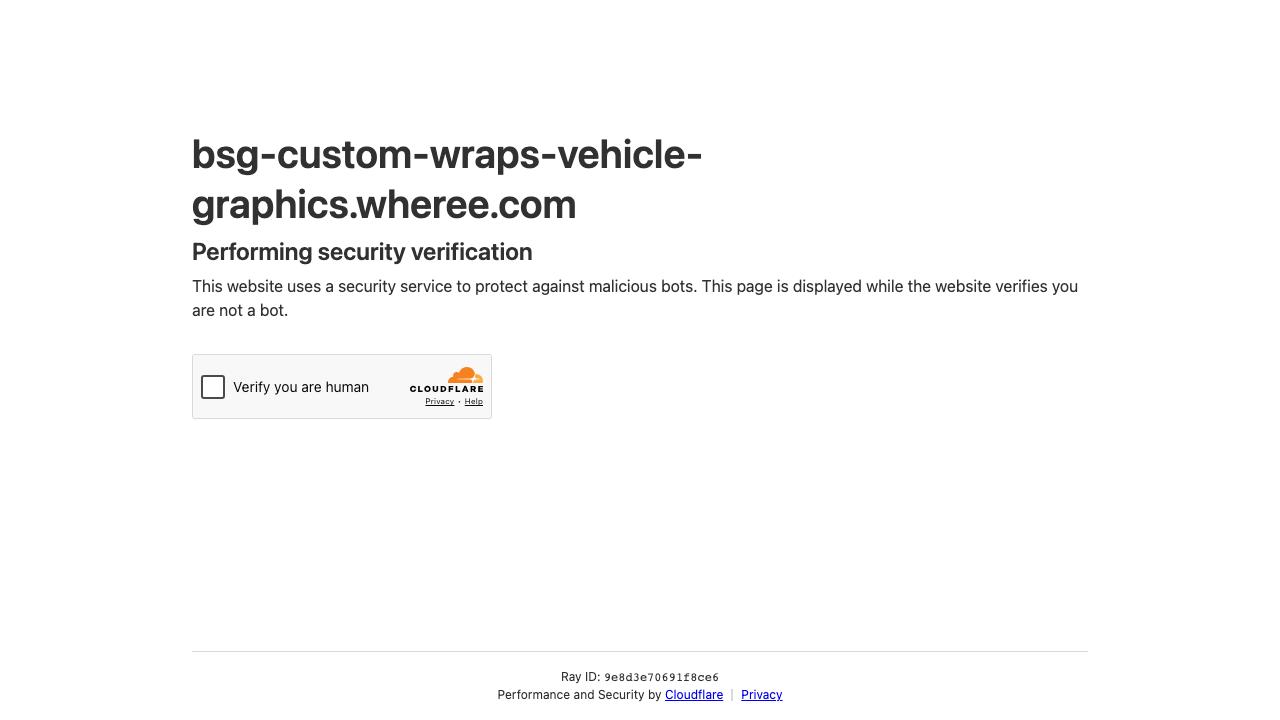This screenshot has width=1280, height=720.
Task: Click the "Ray ID:" label in the footer
Action: click(x=581, y=678)
